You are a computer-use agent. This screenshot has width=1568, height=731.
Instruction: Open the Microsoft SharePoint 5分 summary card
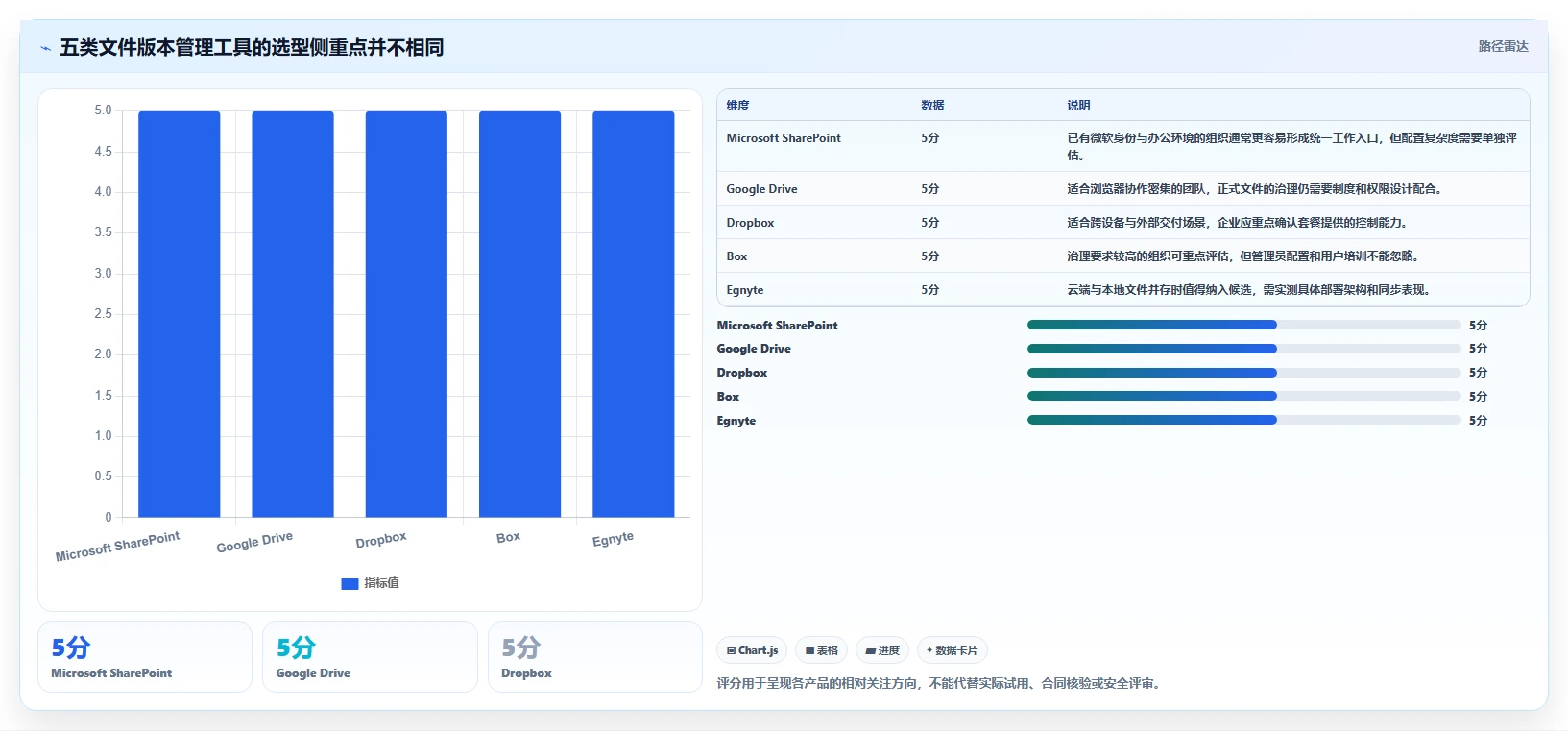pos(145,657)
